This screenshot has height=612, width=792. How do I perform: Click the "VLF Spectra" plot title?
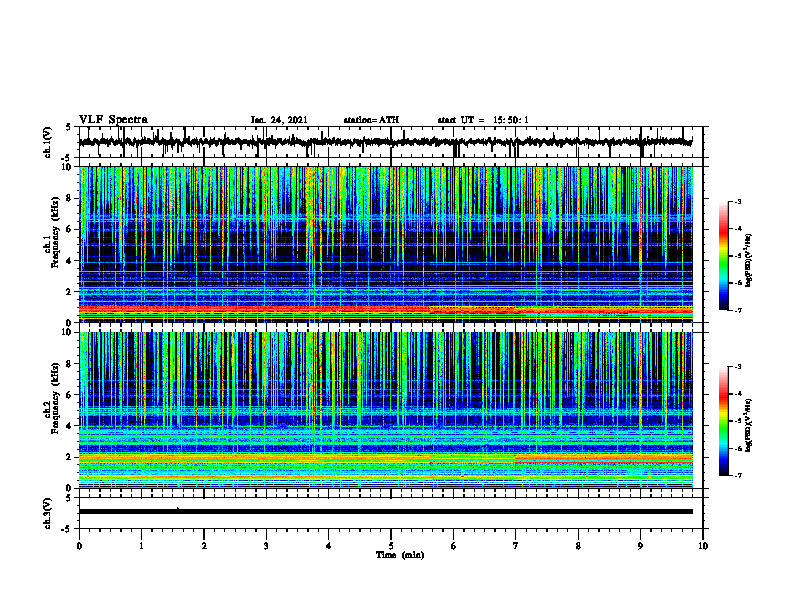pos(113,120)
